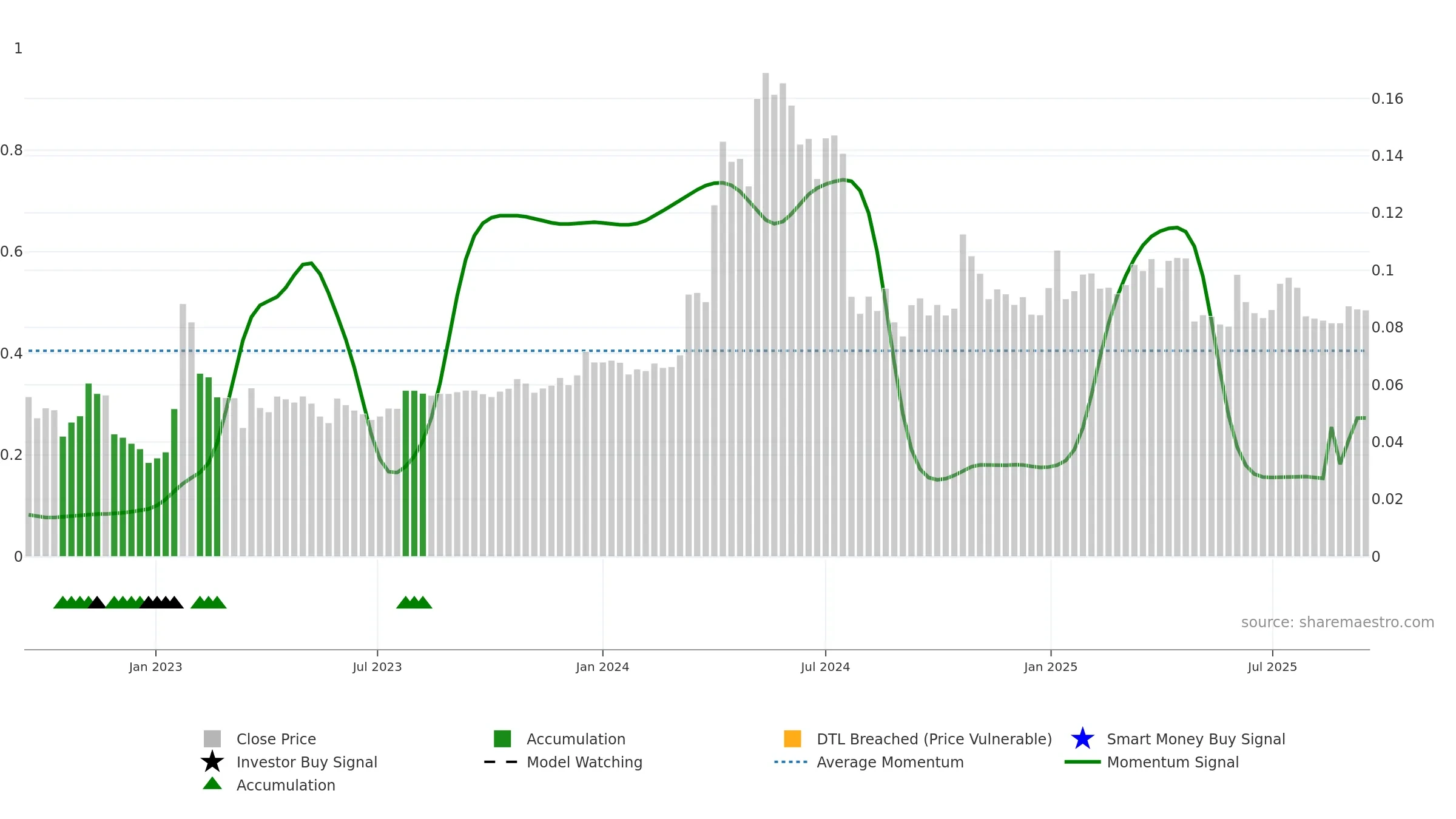Toggle the Momentum Signal legend label
This screenshot has width=1456, height=819.
click(x=1173, y=762)
